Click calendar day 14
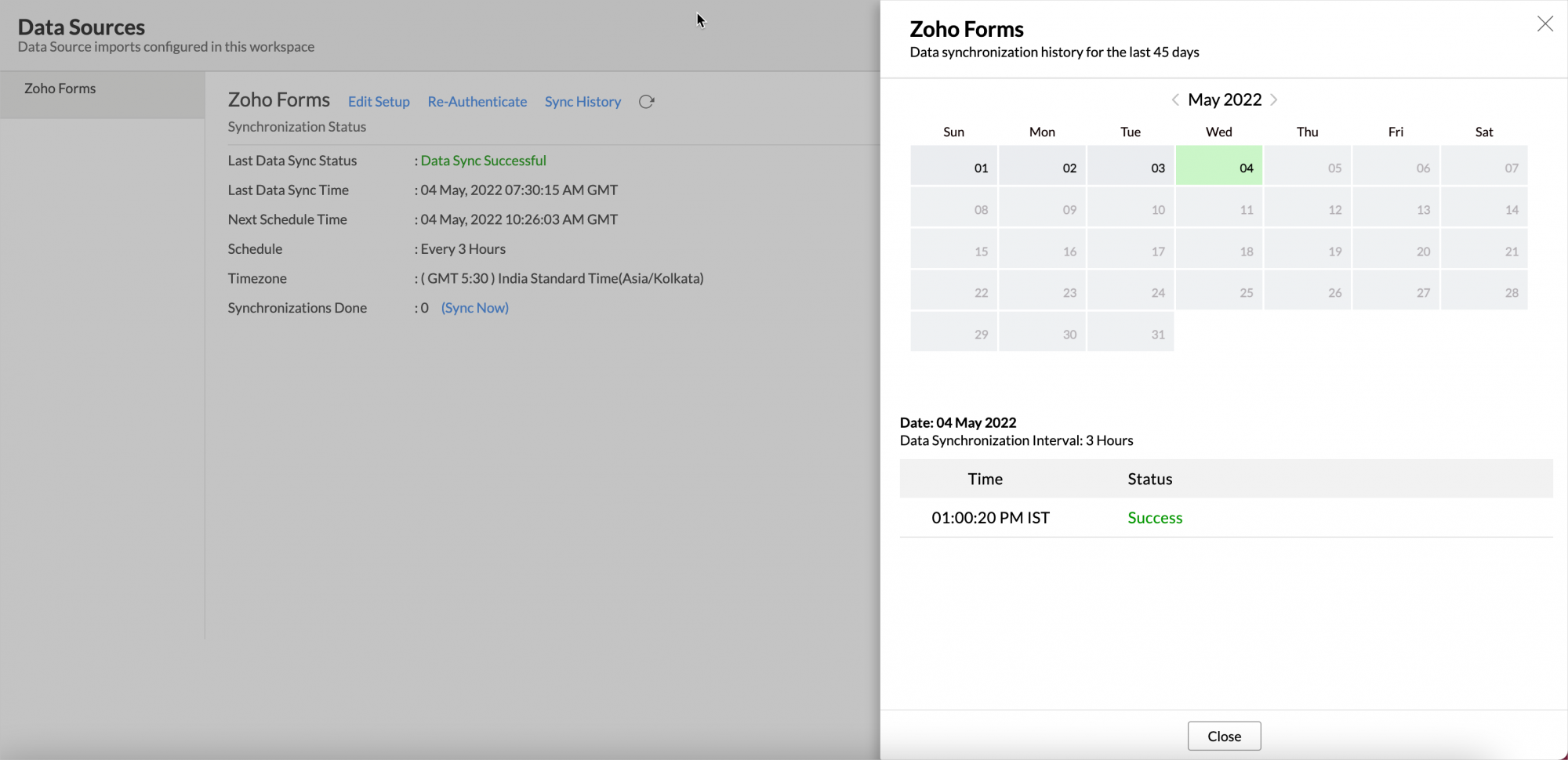Viewport: 1568px width, 760px height. (1485, 208)
